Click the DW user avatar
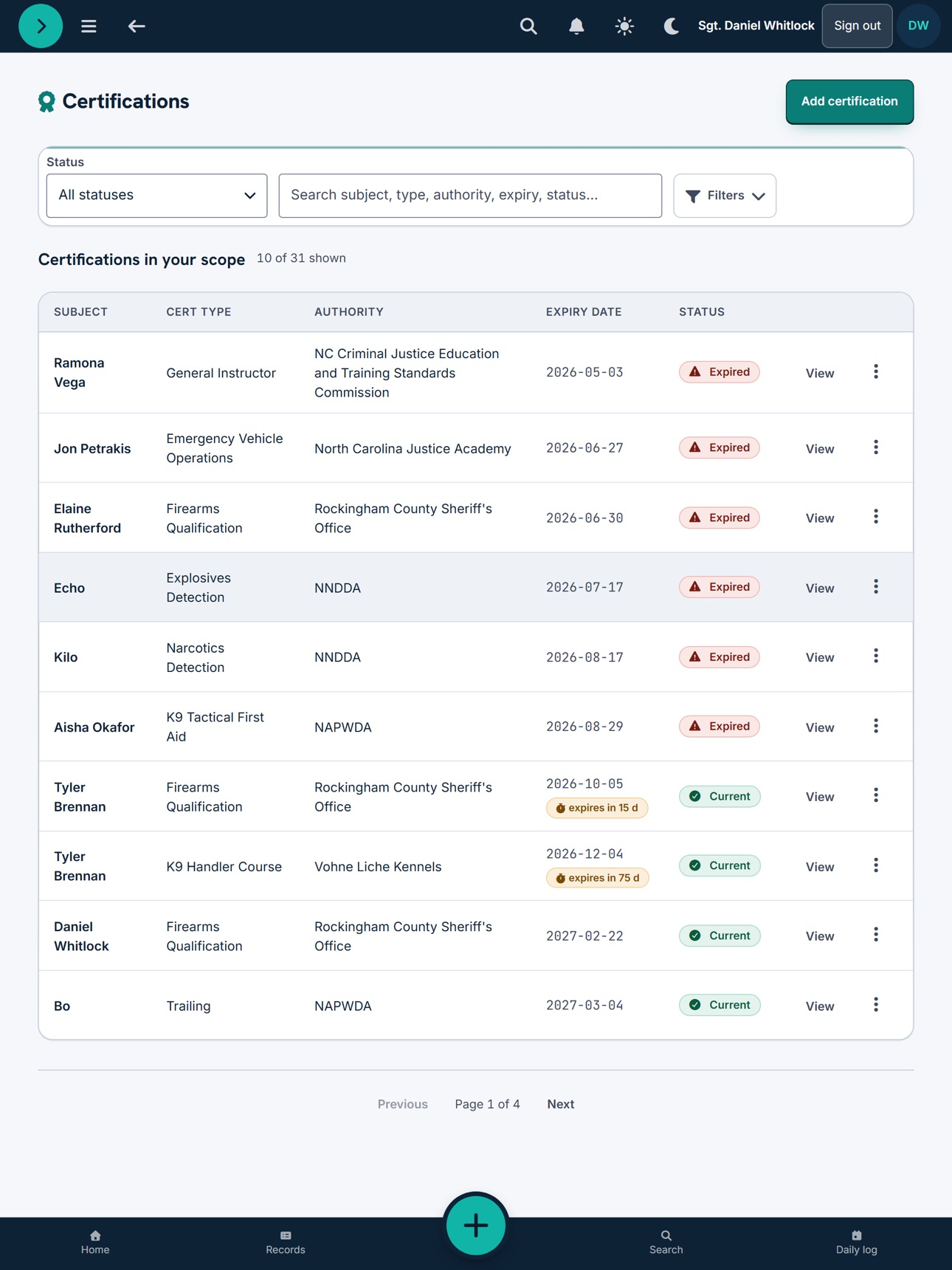The width and height of the screenshot is (952, 1270). 918,26
